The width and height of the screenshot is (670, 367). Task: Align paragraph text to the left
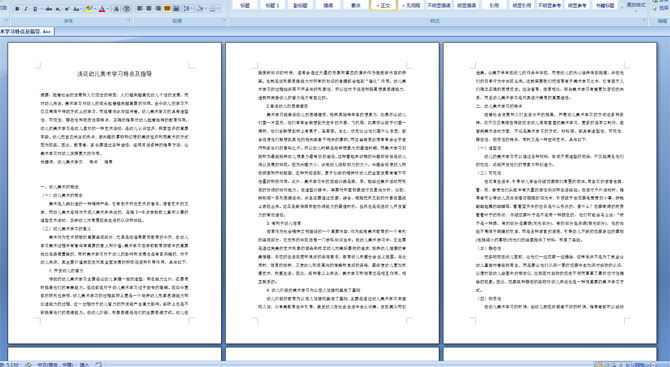coord(139,9)
